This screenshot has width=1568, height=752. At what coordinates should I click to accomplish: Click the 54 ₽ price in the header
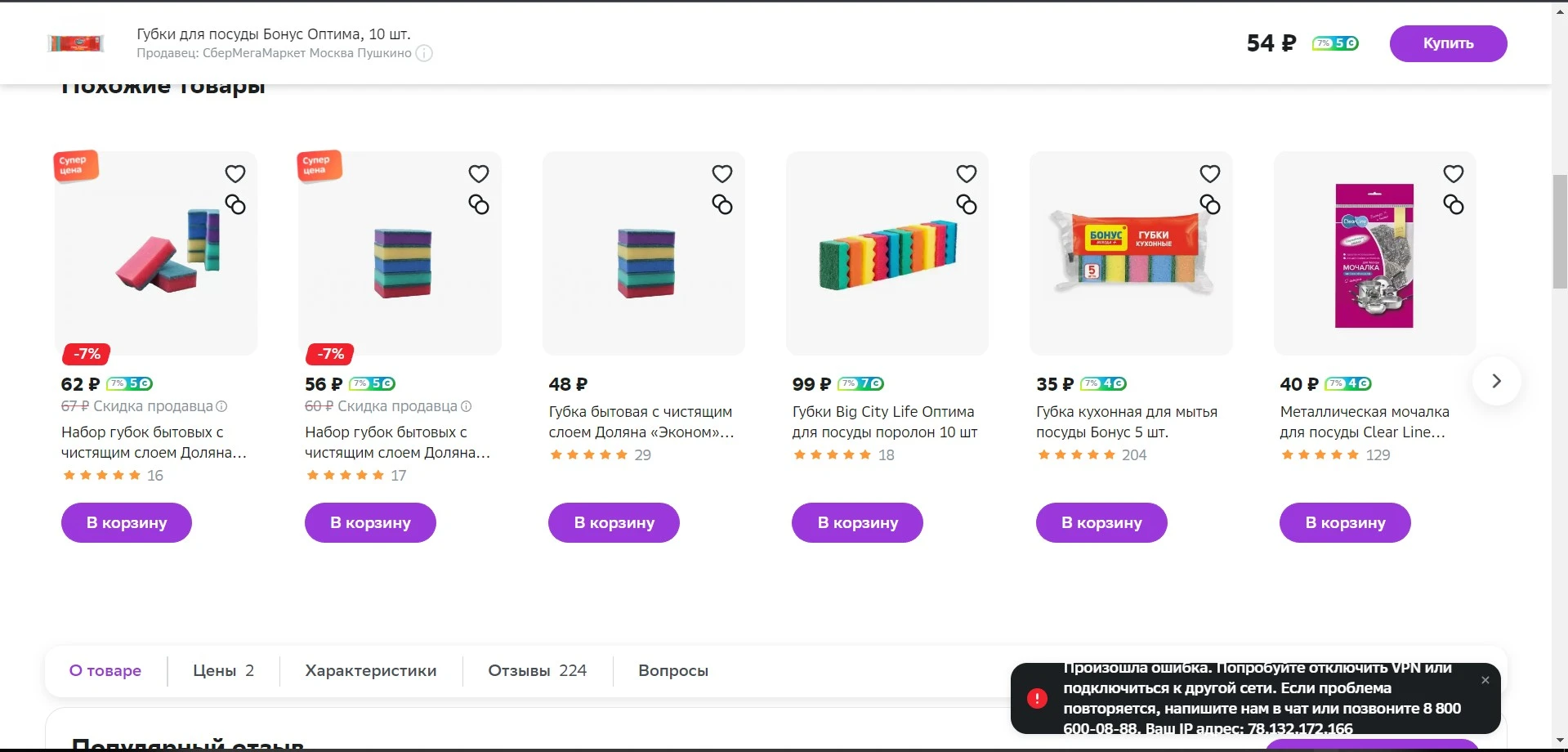1271,43
